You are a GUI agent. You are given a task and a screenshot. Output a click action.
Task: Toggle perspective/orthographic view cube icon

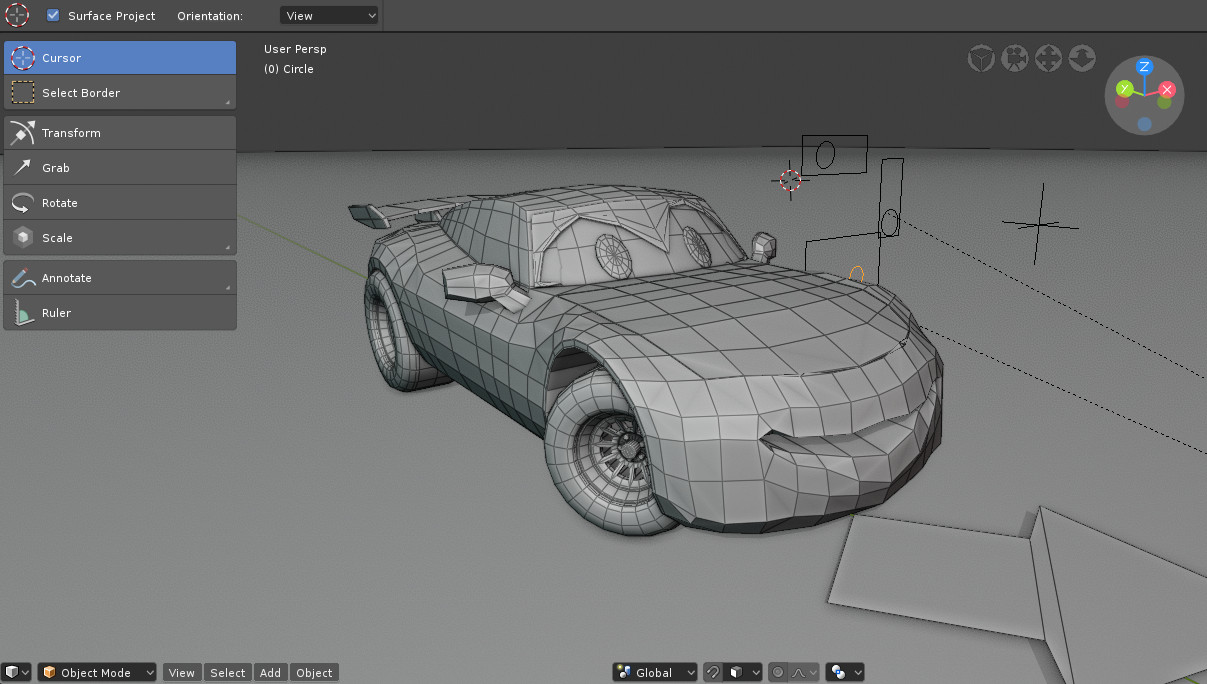pyautogui.click(x=981, y=58)
